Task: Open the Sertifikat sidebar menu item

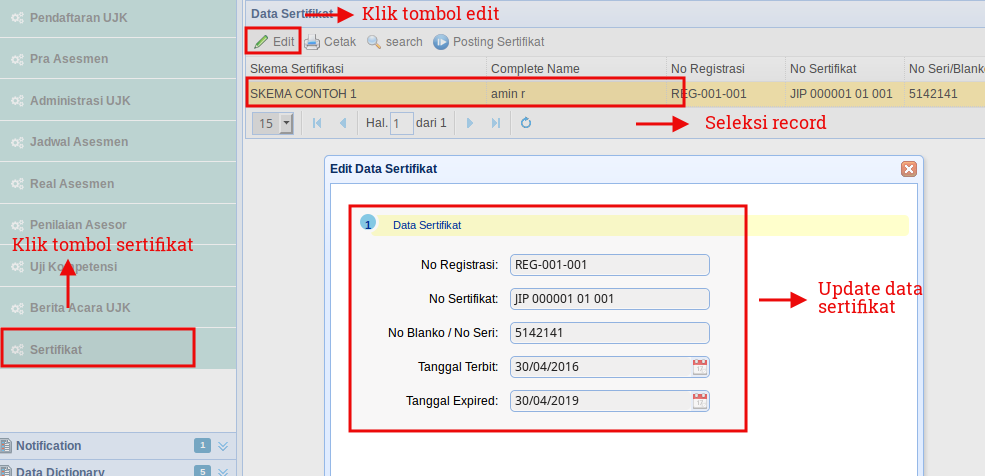Action: pos(97,350)
